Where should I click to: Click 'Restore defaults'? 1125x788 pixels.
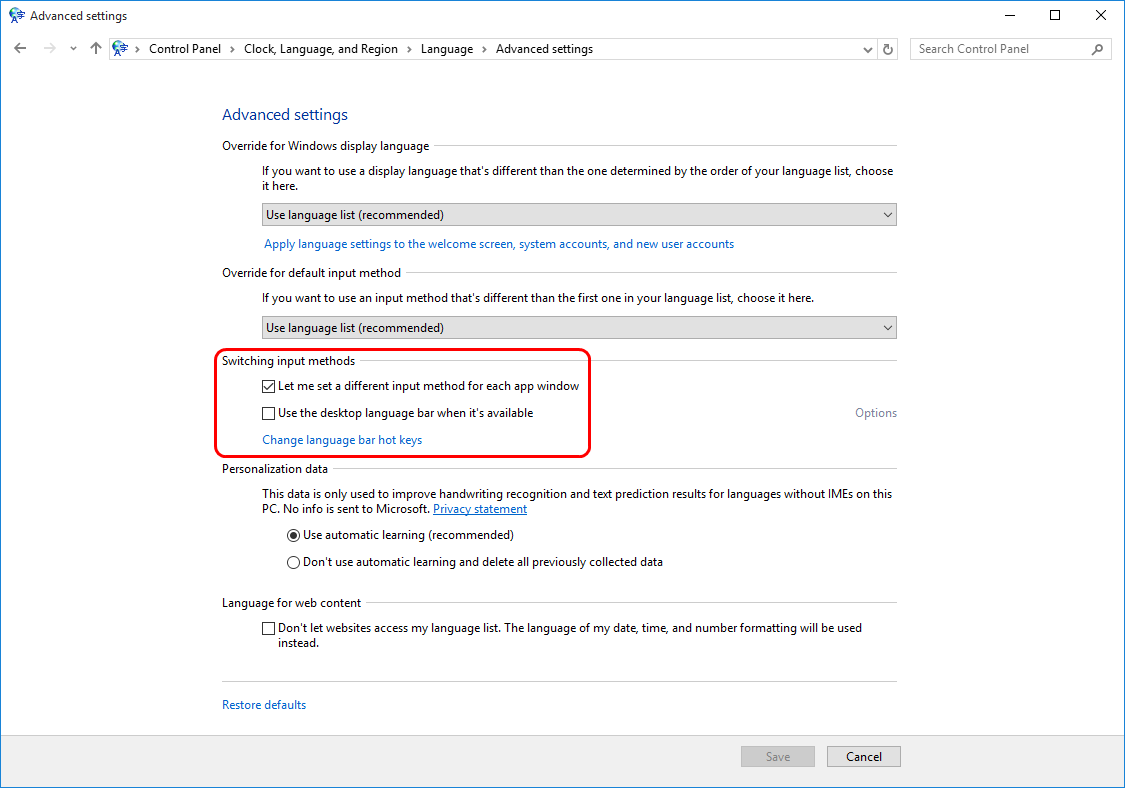(x=264, y=704)
